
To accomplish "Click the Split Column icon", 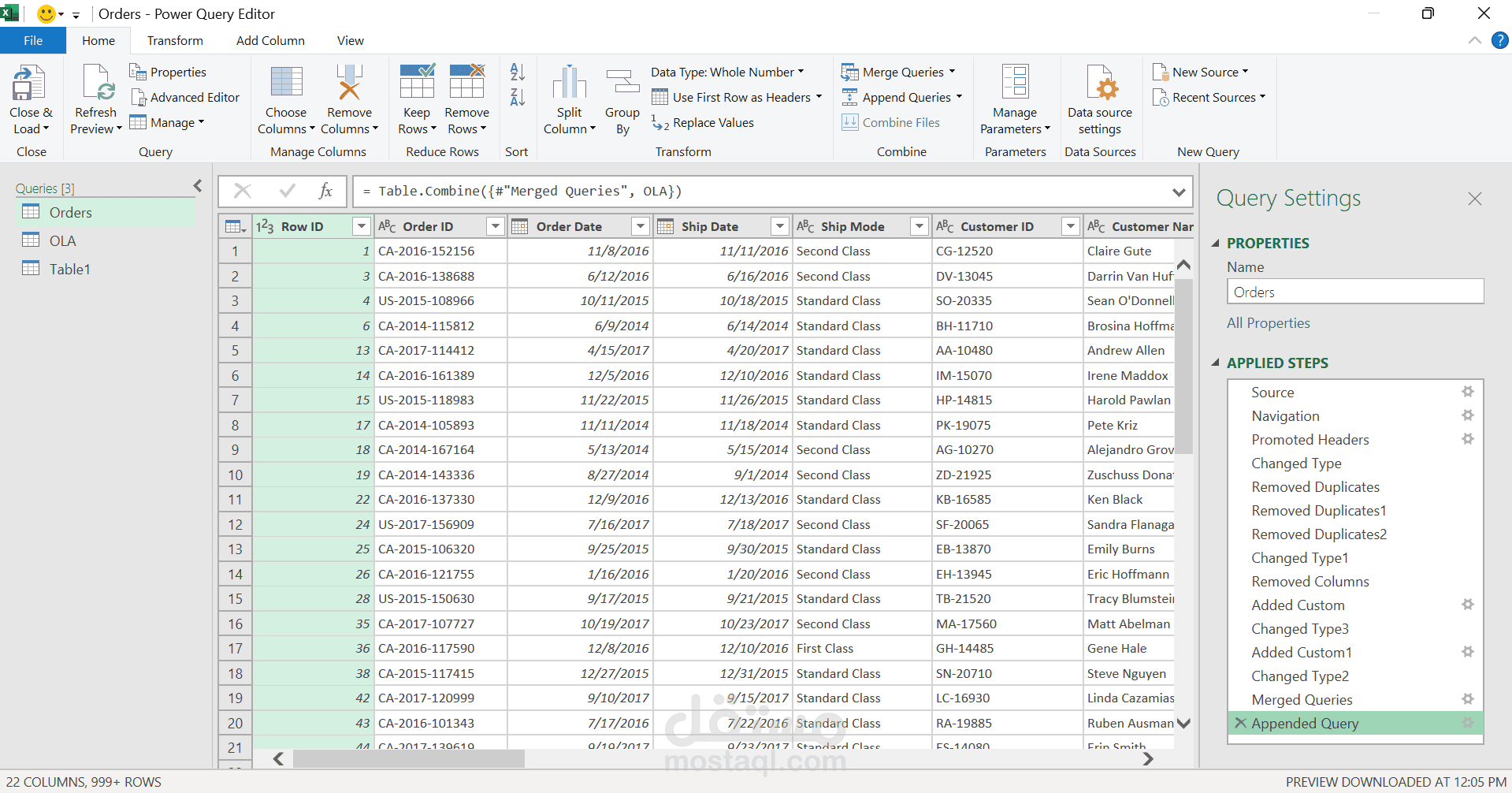I will click(x=569, y=84).
